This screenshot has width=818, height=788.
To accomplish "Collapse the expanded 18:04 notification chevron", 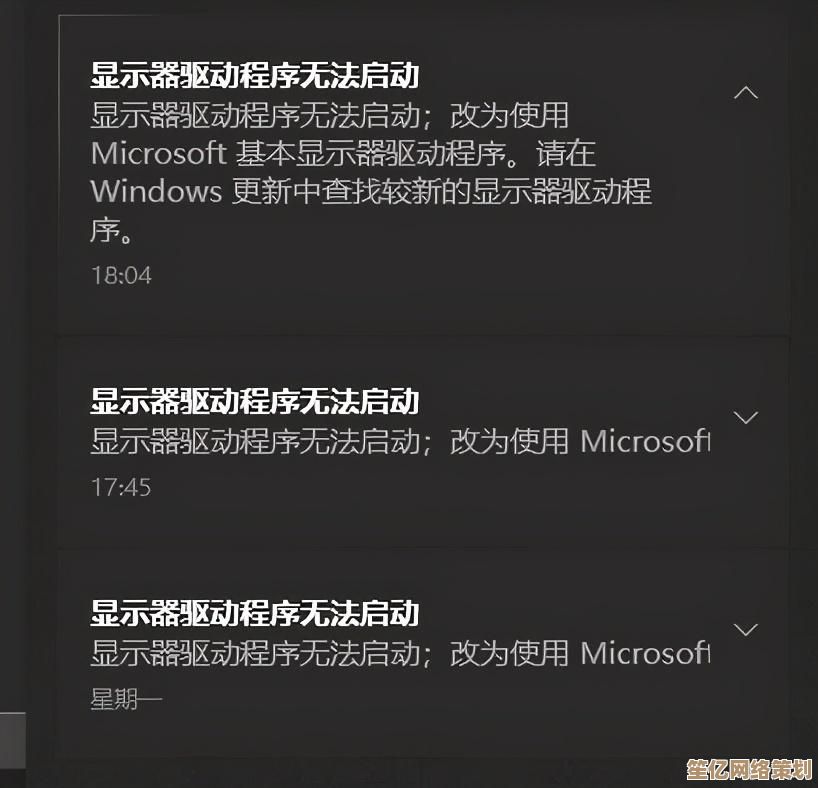I will click(x=745, y=92).
